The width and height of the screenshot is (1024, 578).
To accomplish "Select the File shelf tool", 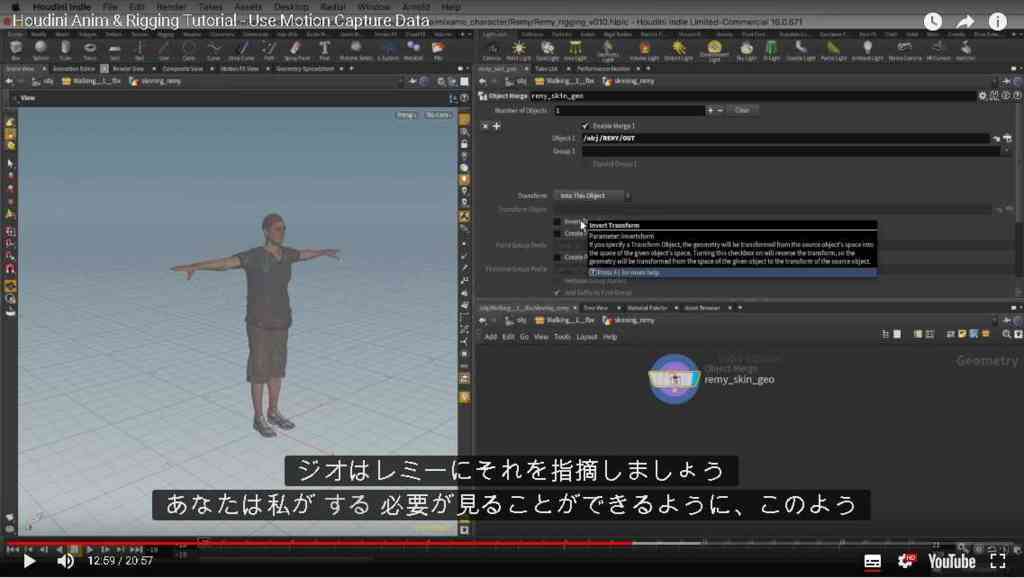I will pos(438,50).
